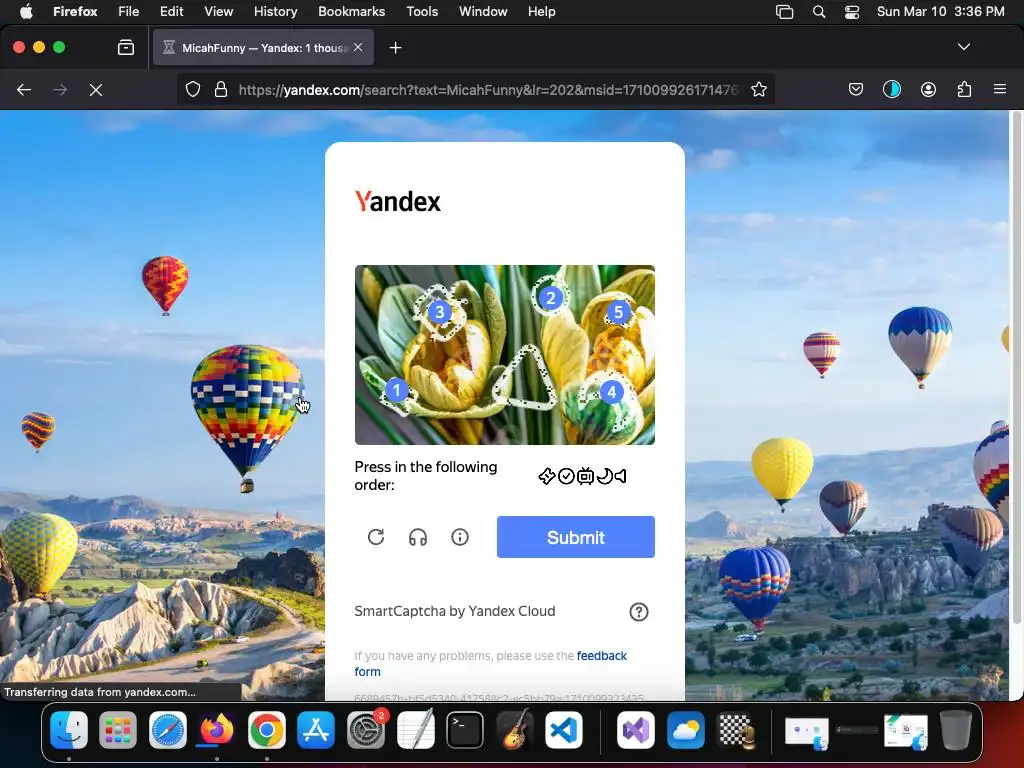
Task: Open Firefox application hamburger menu
Action: tap(999, 89)
